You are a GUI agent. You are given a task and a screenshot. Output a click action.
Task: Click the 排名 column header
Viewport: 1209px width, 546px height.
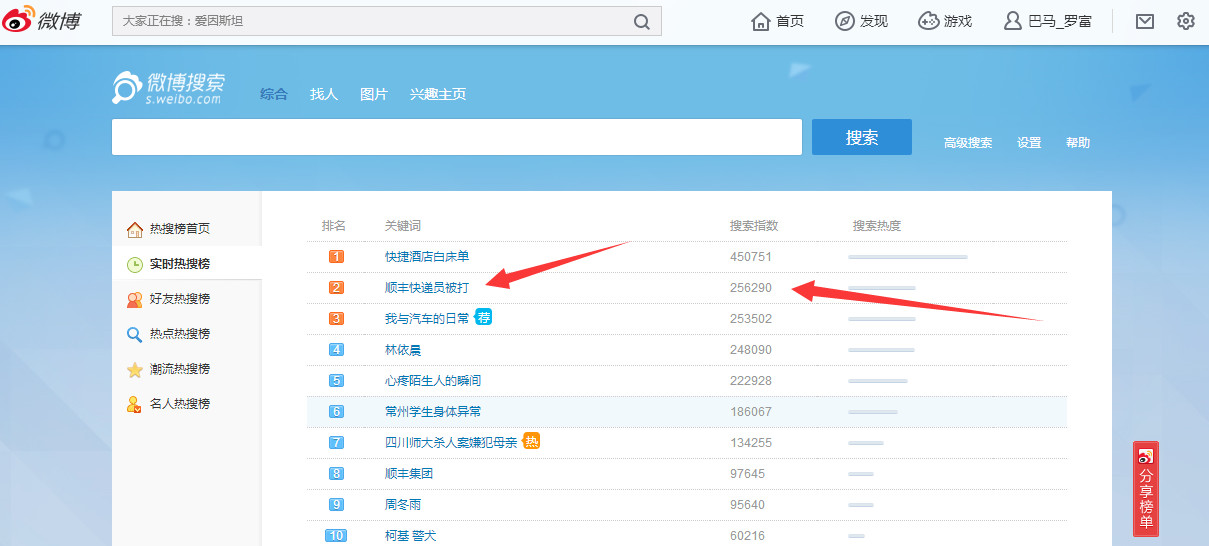(x=334, y=226)
